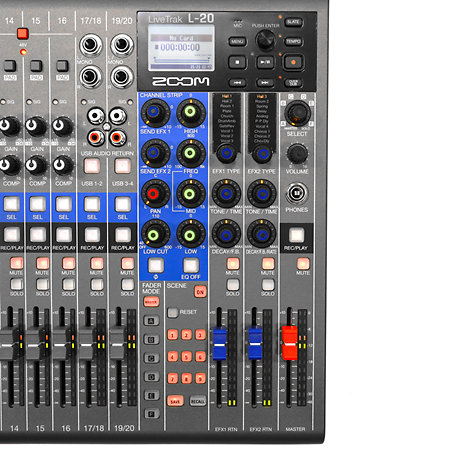450x450 pixels.
Task: Select channel 16 with its SEL button
Action: [63, 204]
